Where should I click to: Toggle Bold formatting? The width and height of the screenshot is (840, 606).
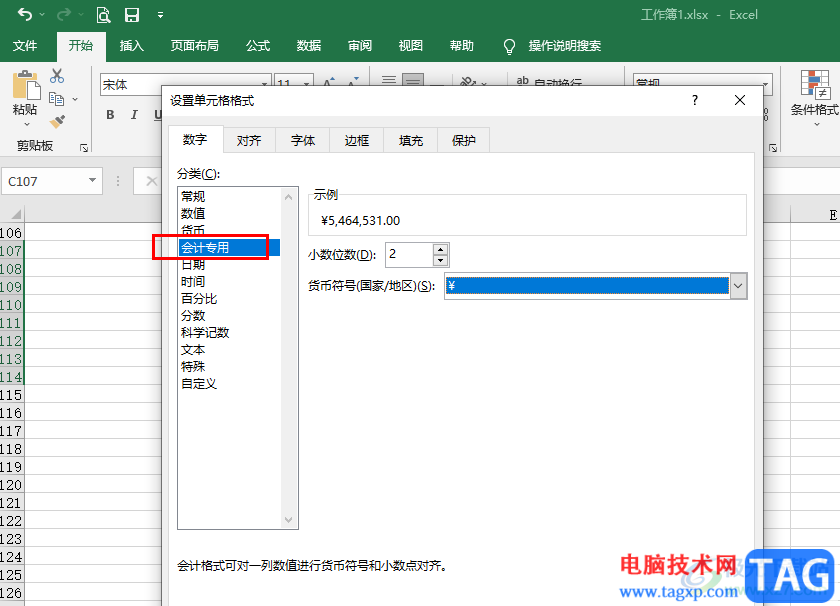(110, 115)
